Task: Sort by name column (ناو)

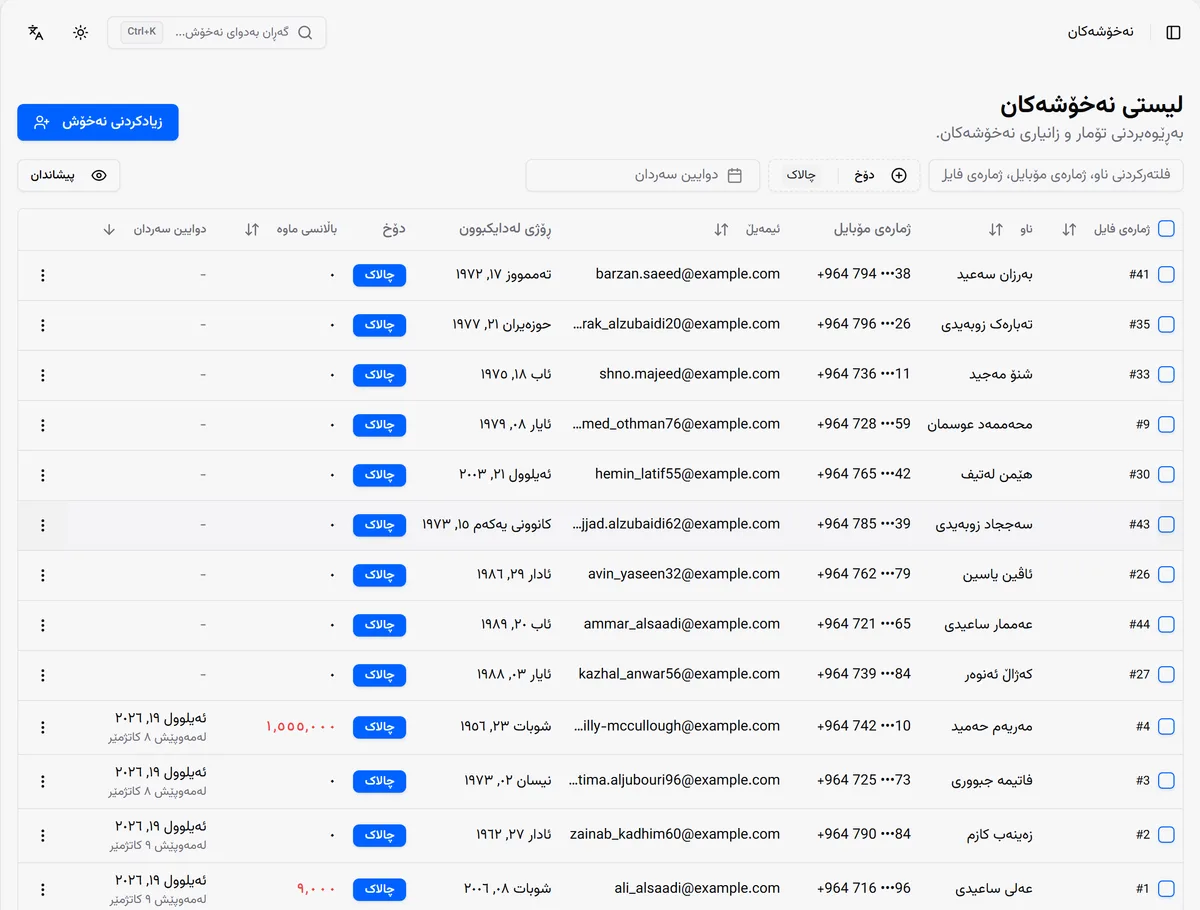Action: pyautogui.click(x=995, y=229)
